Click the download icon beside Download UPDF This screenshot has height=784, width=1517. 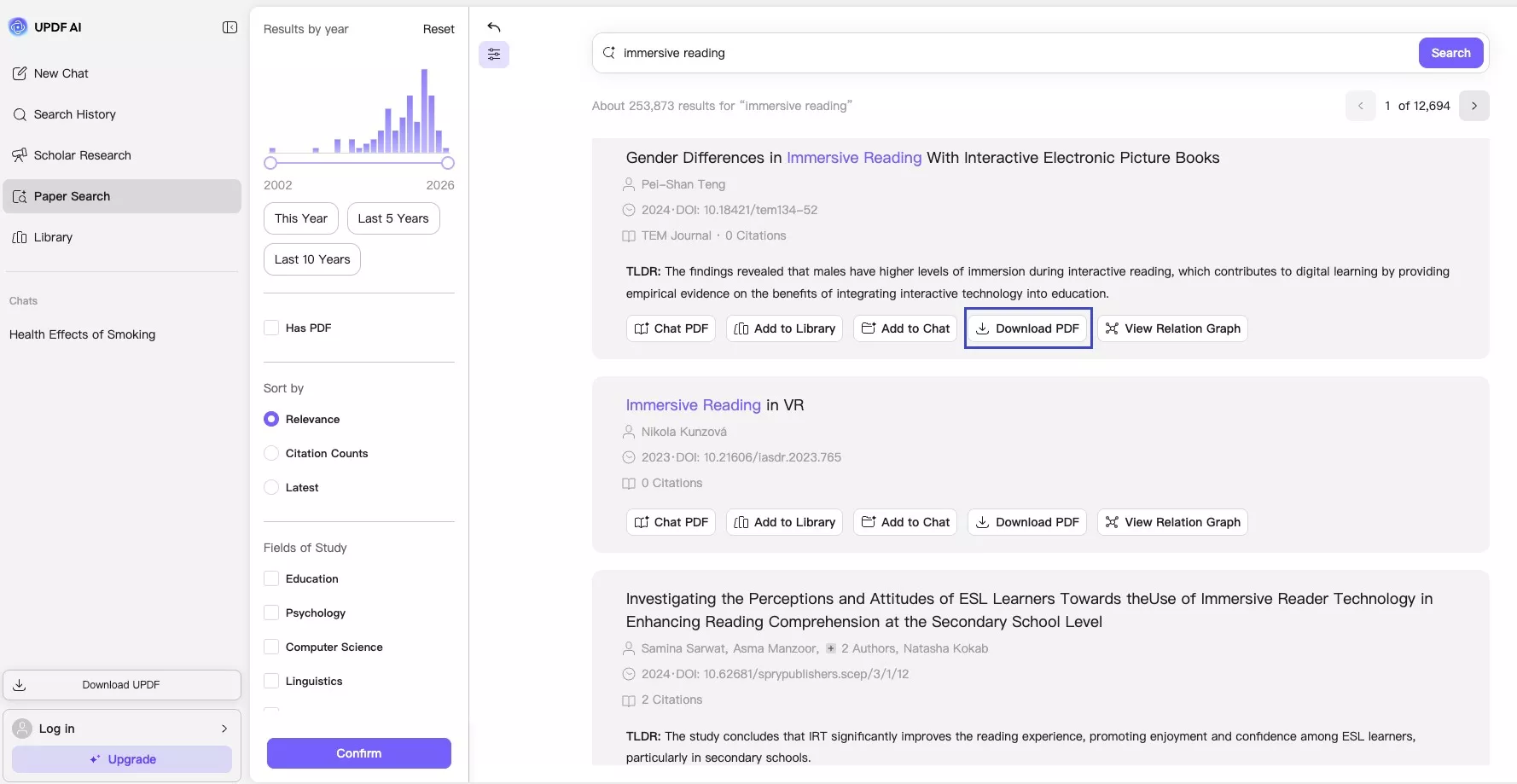[20, 685]
